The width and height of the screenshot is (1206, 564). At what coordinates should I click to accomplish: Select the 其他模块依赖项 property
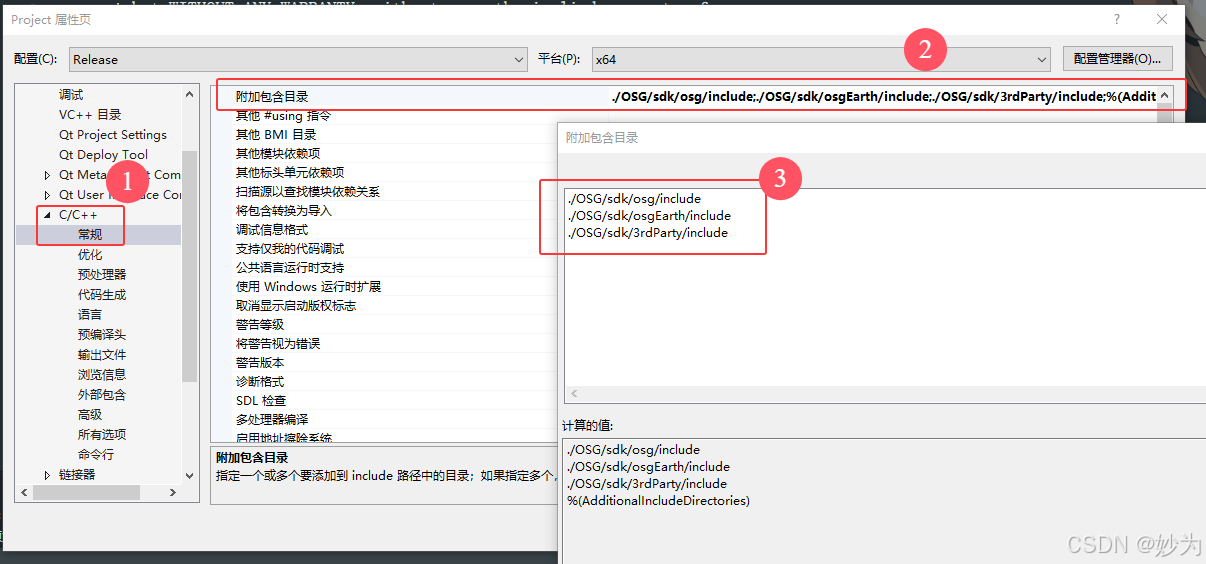tap(278, 153)
